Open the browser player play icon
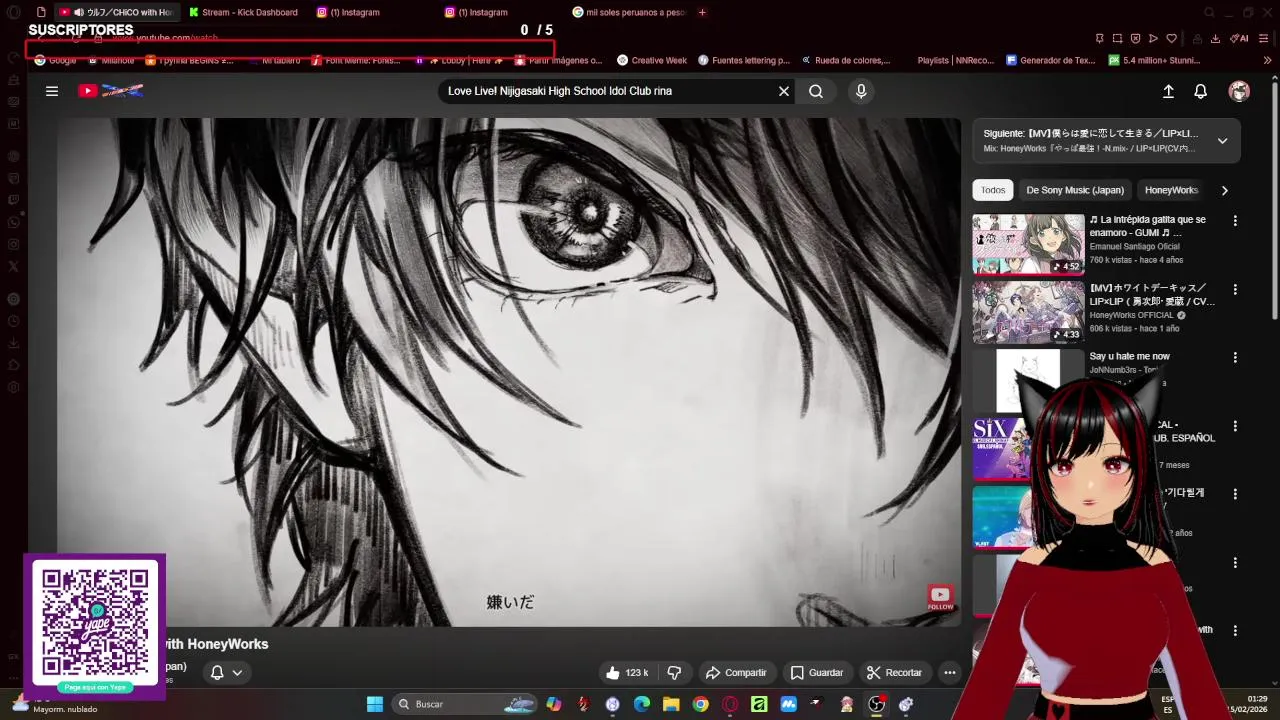Image resolution: width=1280 pixels, height=720 pixels. point(1153,38)
